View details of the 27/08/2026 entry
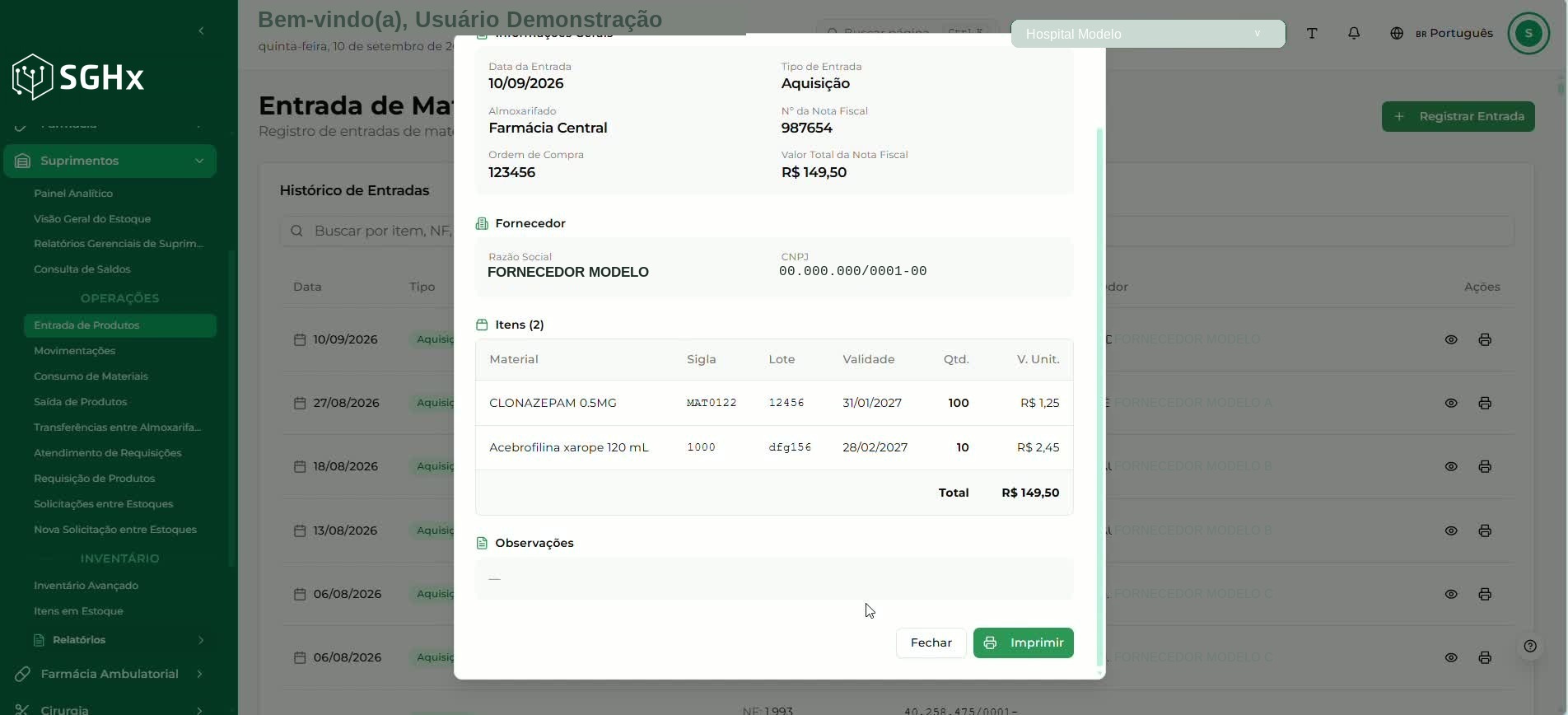The height and width of the screenshot is (715, 1568). click(1451, 403)
